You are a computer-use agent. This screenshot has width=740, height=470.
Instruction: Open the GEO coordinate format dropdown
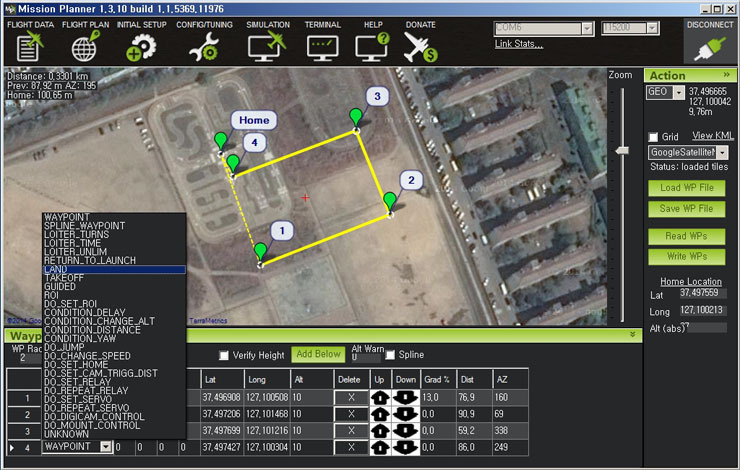pos(679,92)
